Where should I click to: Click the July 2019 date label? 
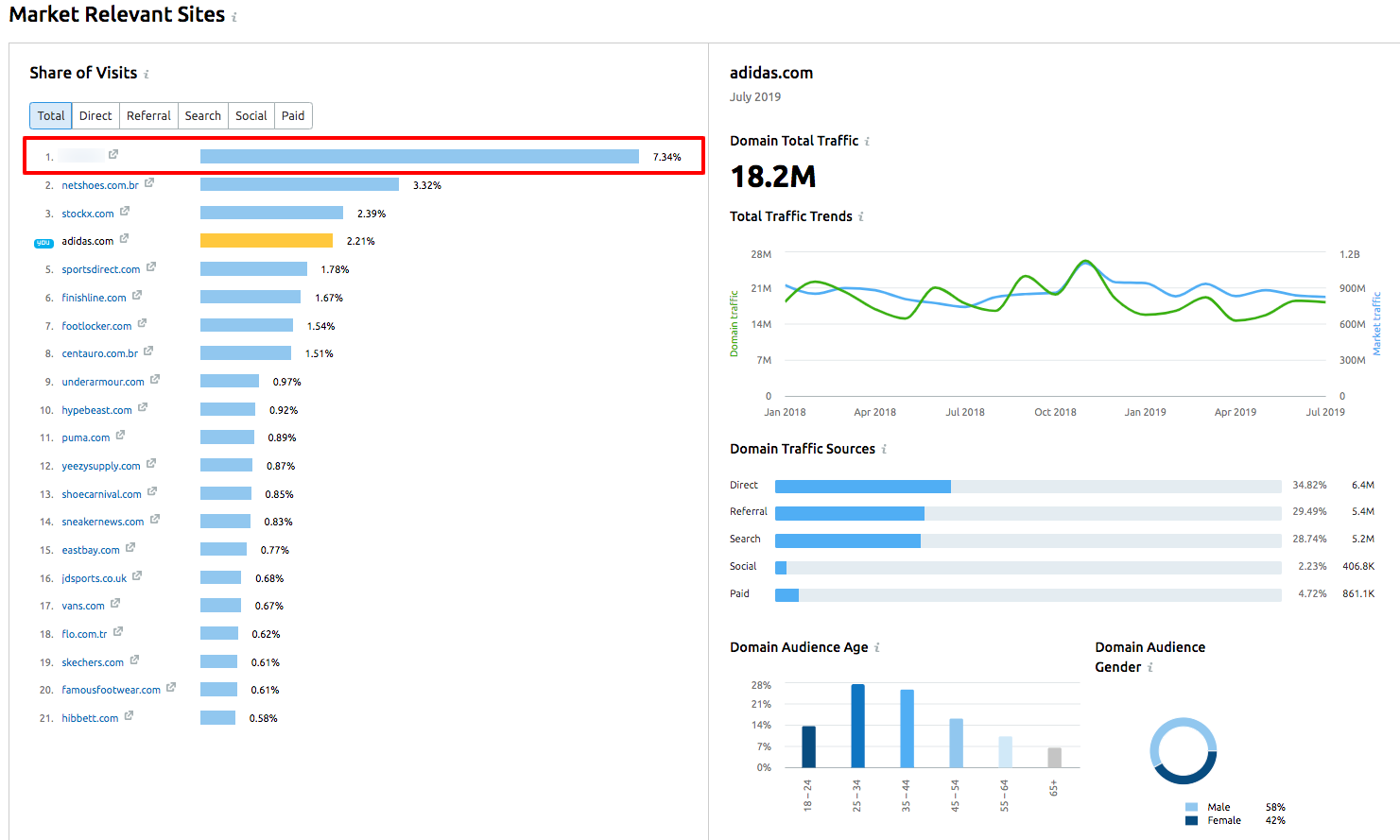point(755,96)
